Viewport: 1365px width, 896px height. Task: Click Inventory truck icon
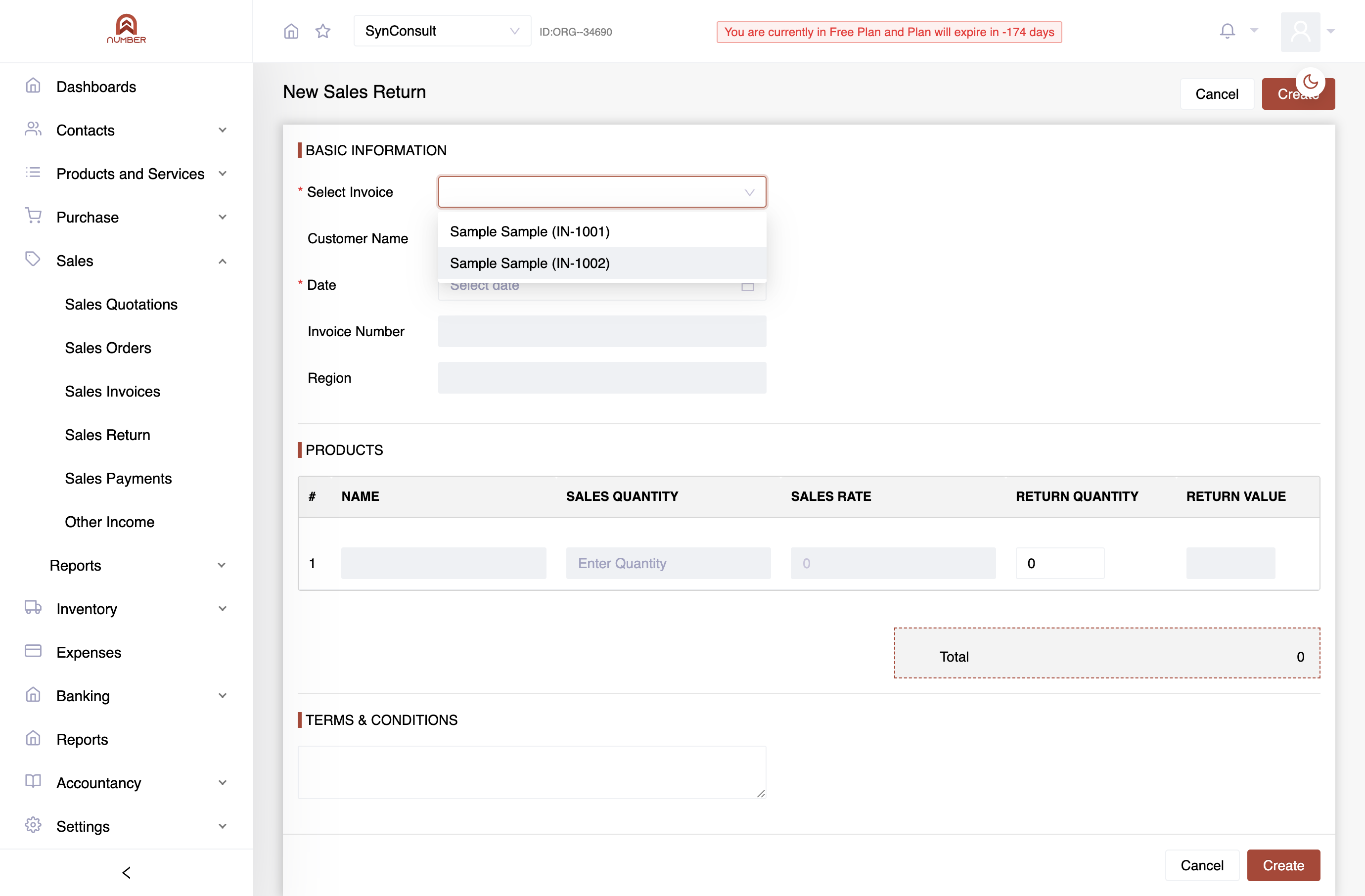click(33, 608)
